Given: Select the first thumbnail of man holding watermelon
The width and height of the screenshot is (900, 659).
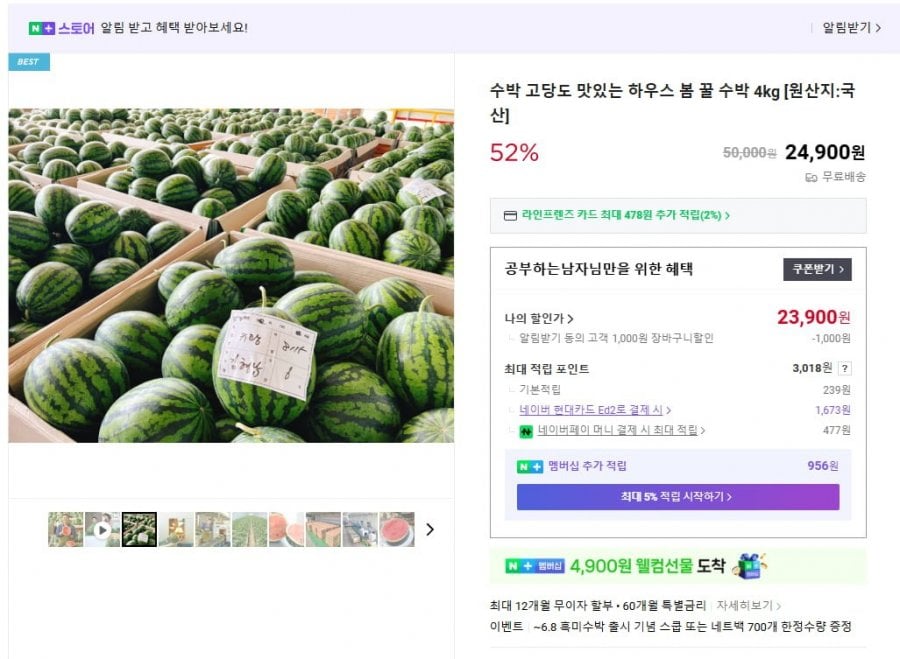Looking at the screenshot, I should pyautogui.click(x=65, y=529).
